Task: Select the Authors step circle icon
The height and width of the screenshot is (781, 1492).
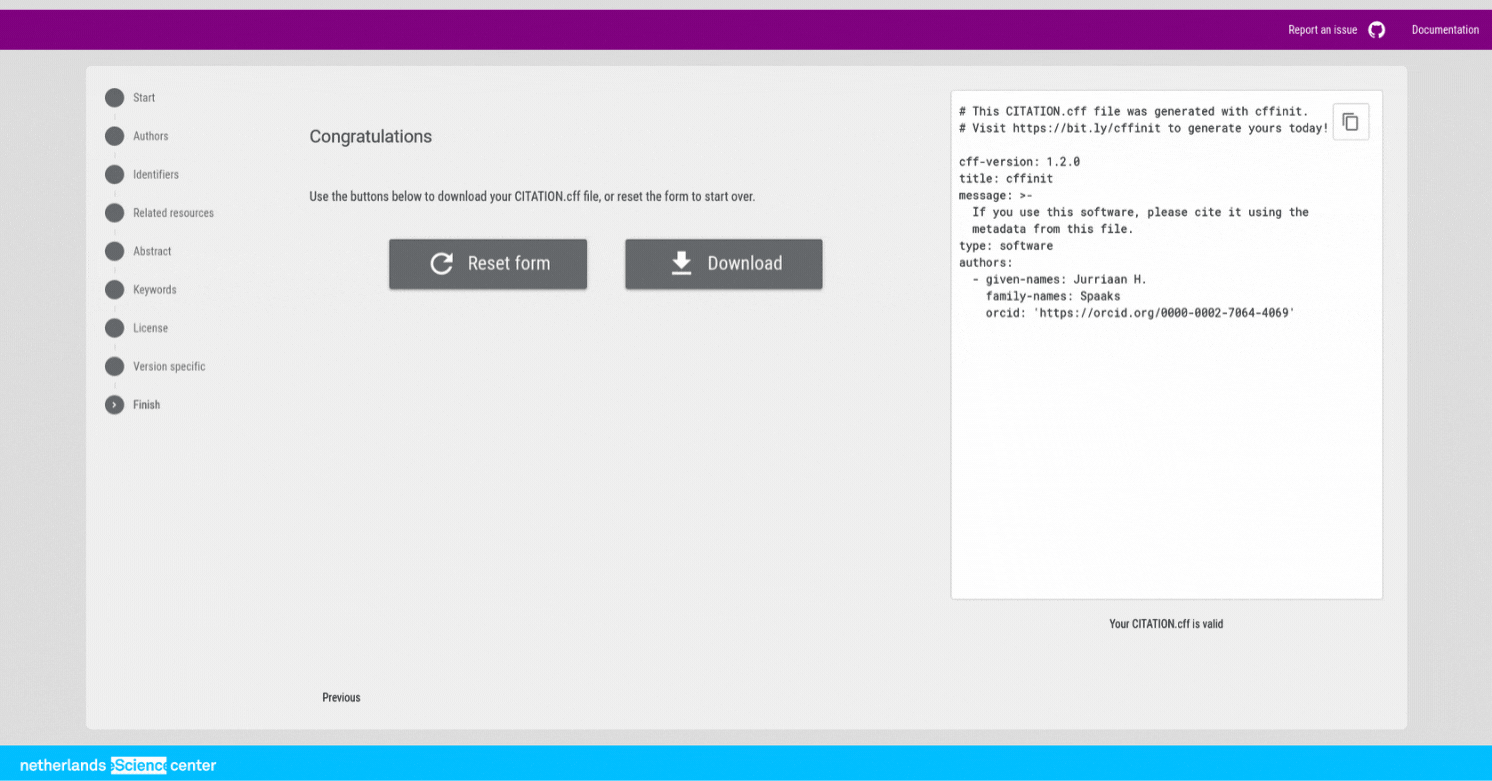Action: pyautogui.click(x=115, y=136)
